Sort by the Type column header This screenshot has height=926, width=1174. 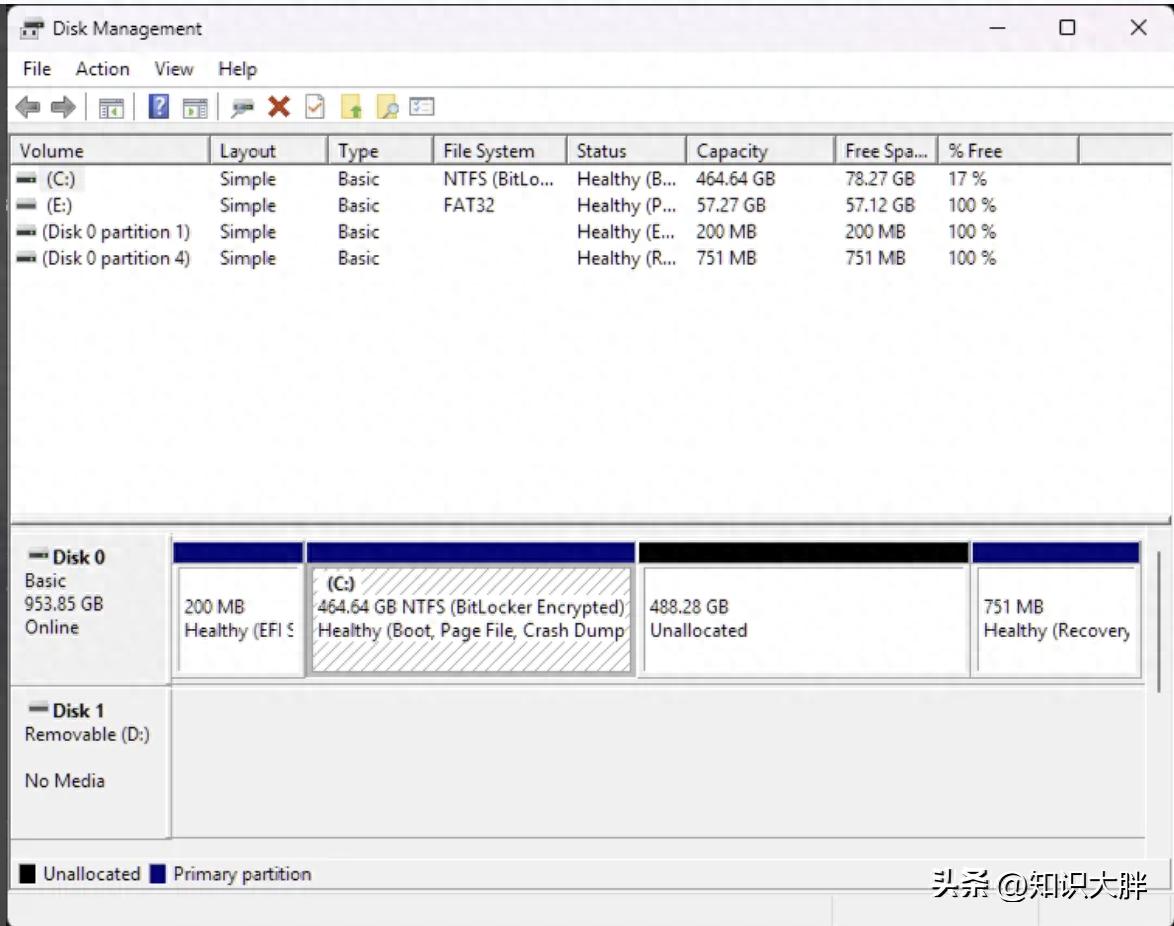pyautogui.click(x=380, y=150)
